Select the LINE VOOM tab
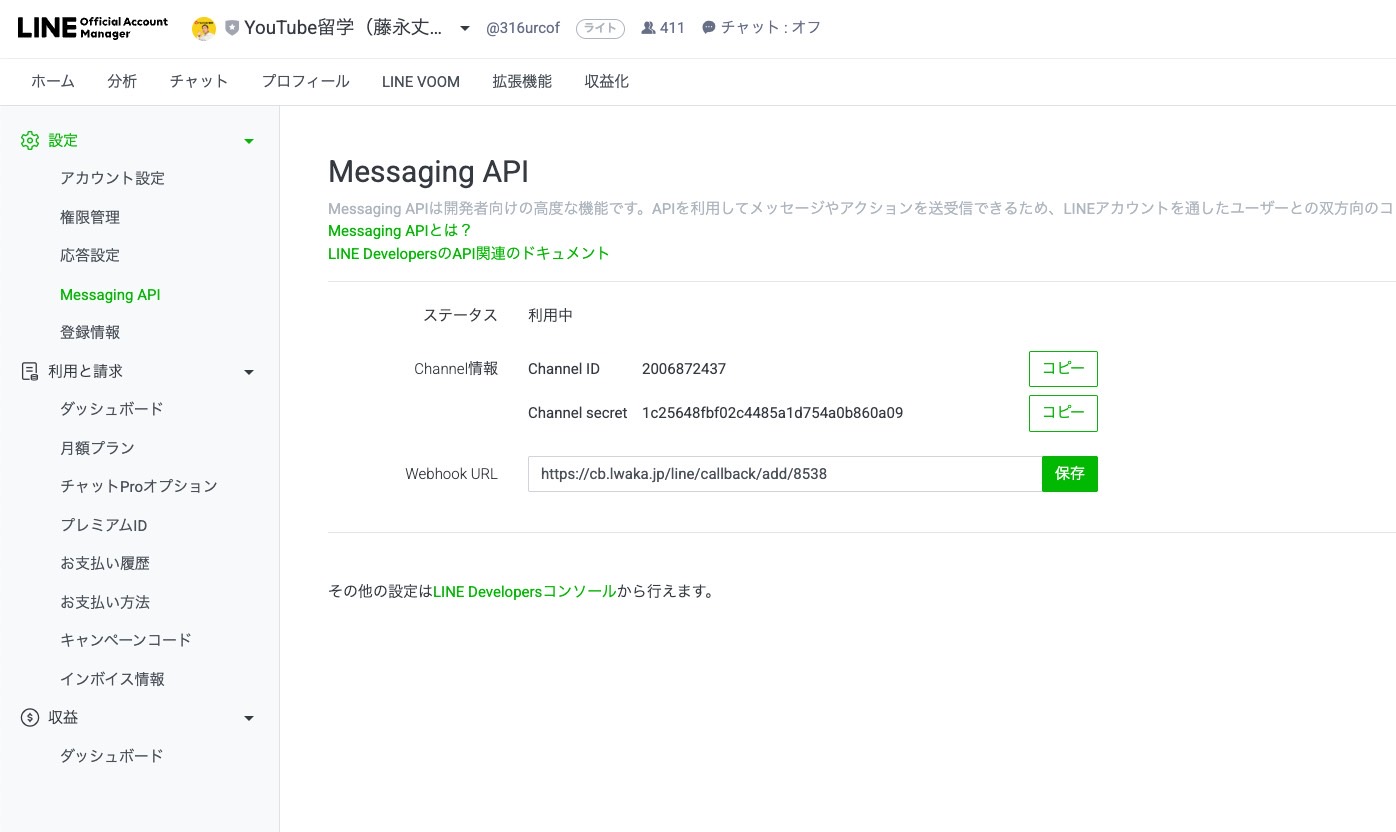 click(421, 82)
